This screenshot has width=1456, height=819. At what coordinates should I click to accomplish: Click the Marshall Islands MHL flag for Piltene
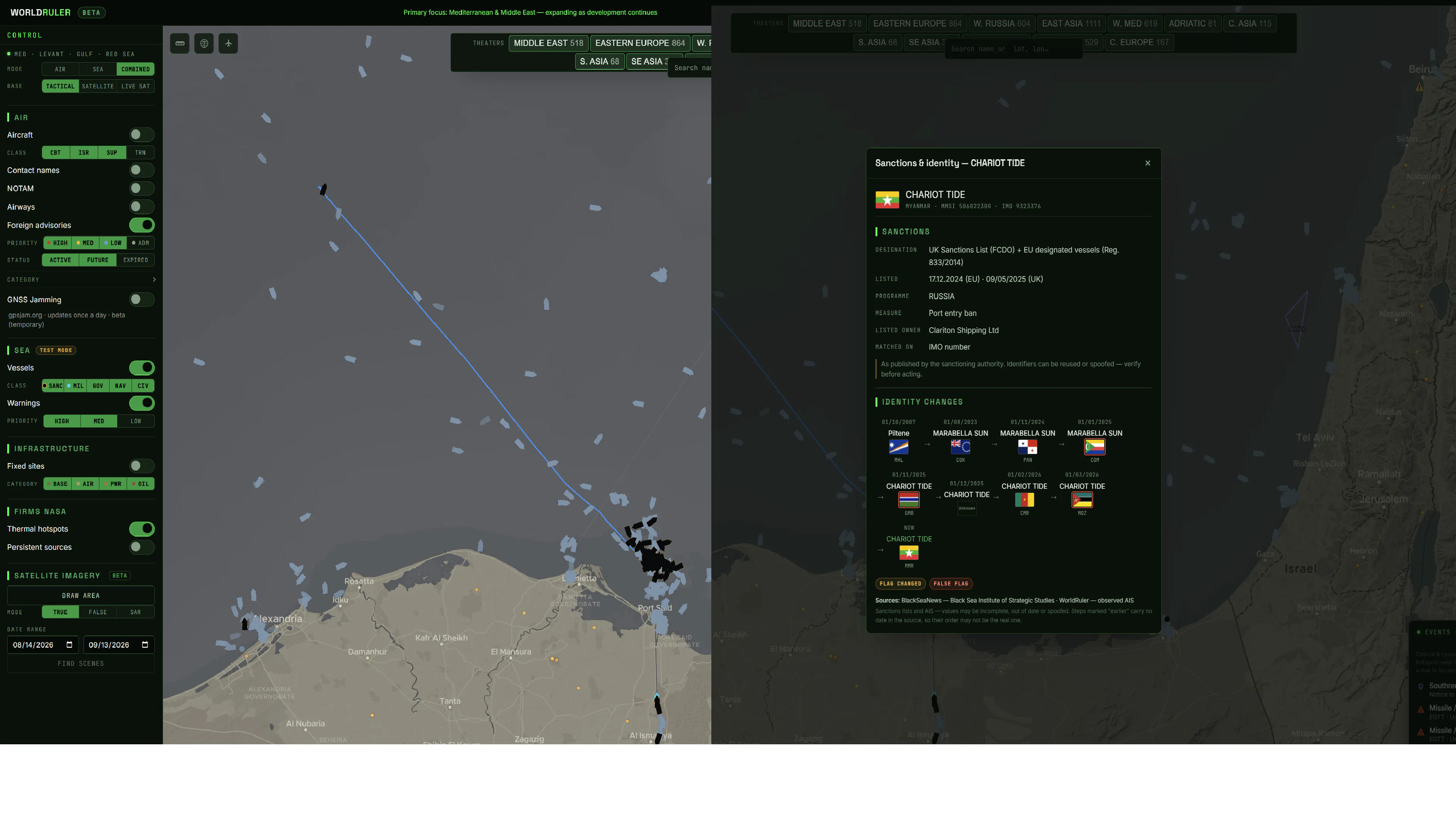pyautogui.click(x=899, y=447)
